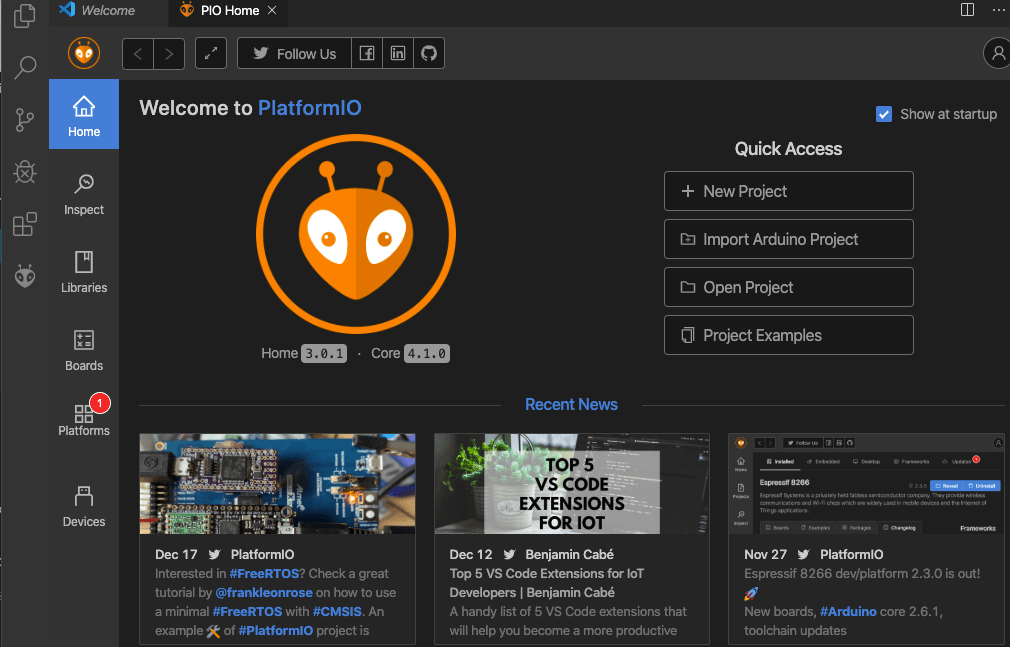Click the @frankleonrose mention link
This screenshot has height=647, width=1010.
264,592
